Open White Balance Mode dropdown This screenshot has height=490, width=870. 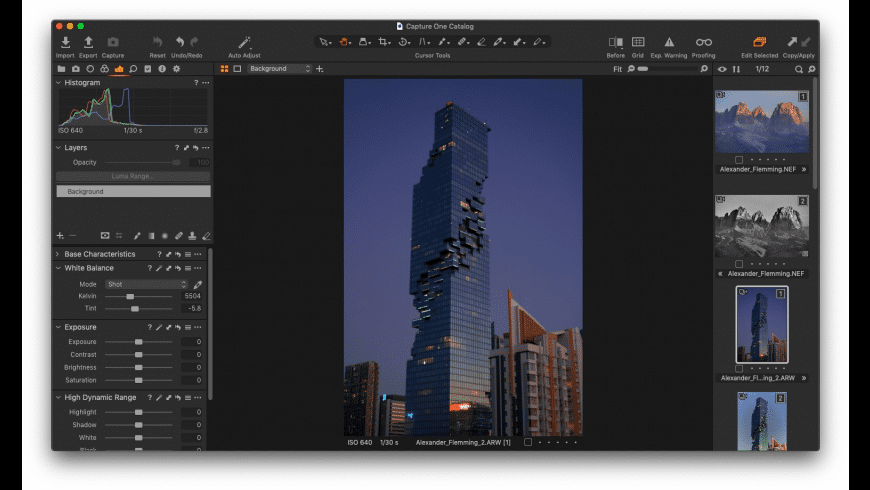point(146,284)
